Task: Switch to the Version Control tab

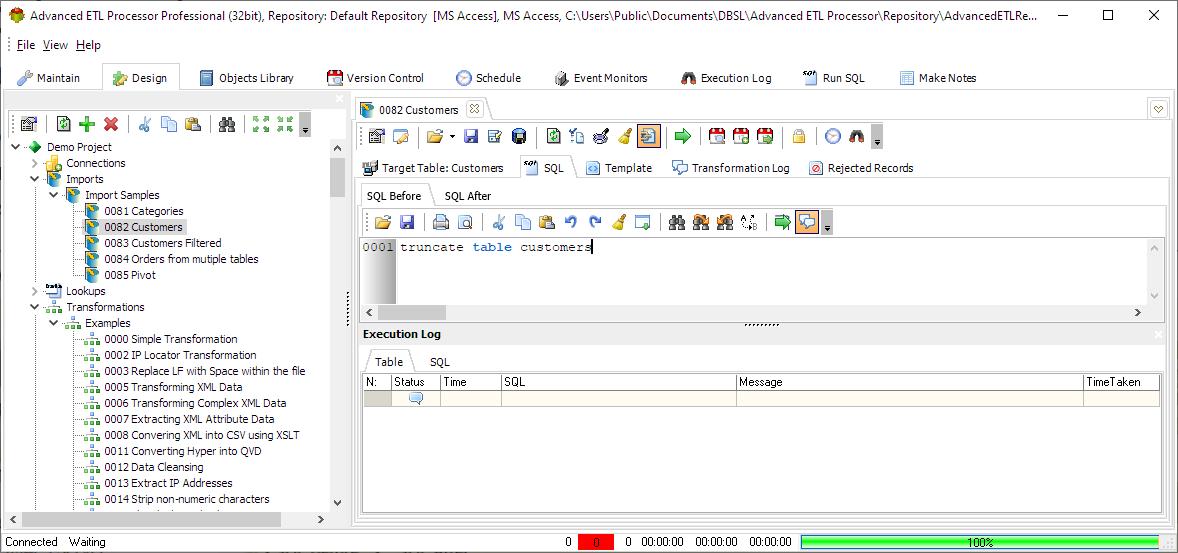Action: point(375,78)
